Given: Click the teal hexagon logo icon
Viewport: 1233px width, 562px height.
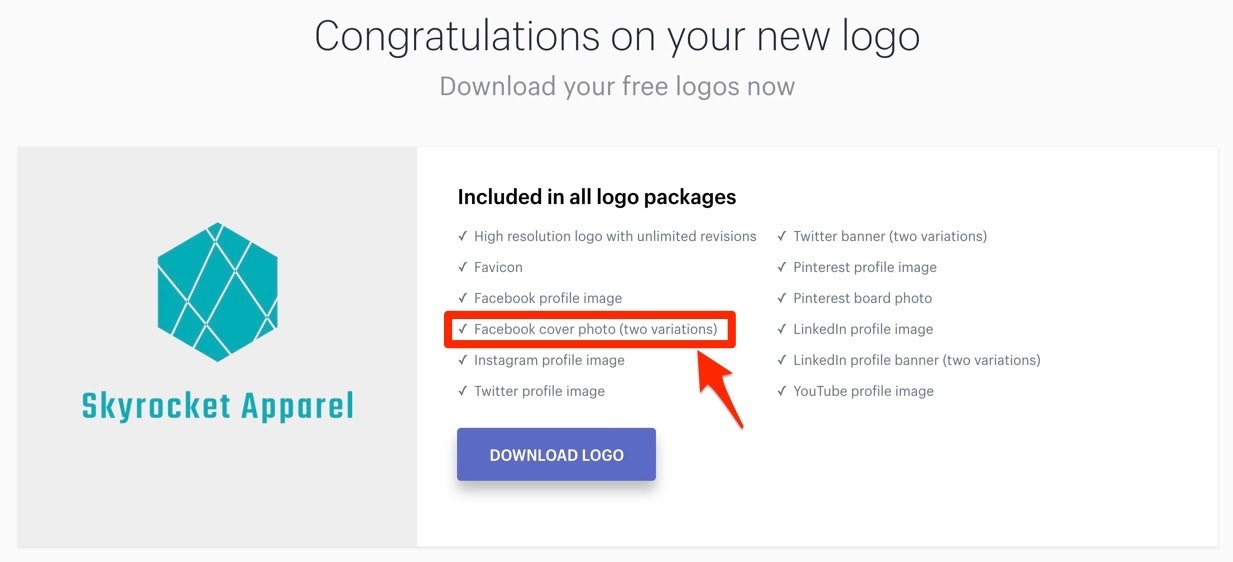Looking at the screenshot, I should [x=217, y=291].
